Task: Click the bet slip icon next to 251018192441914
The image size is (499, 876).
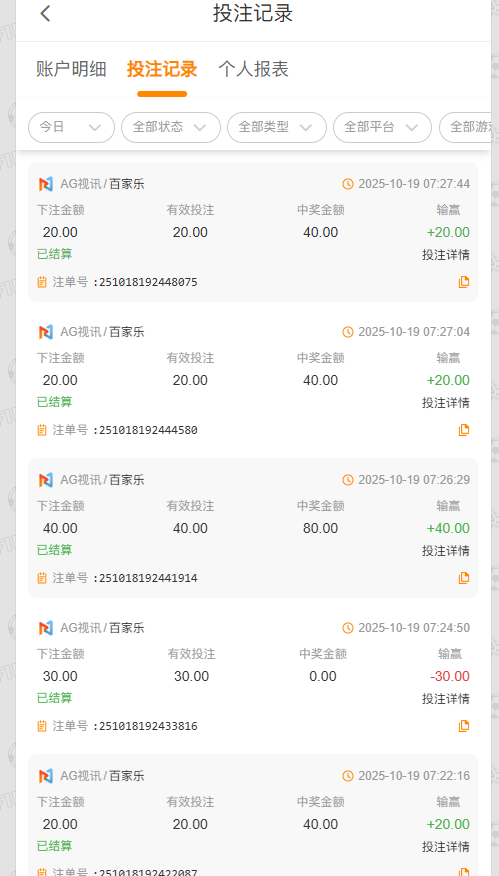Action: 42,578
